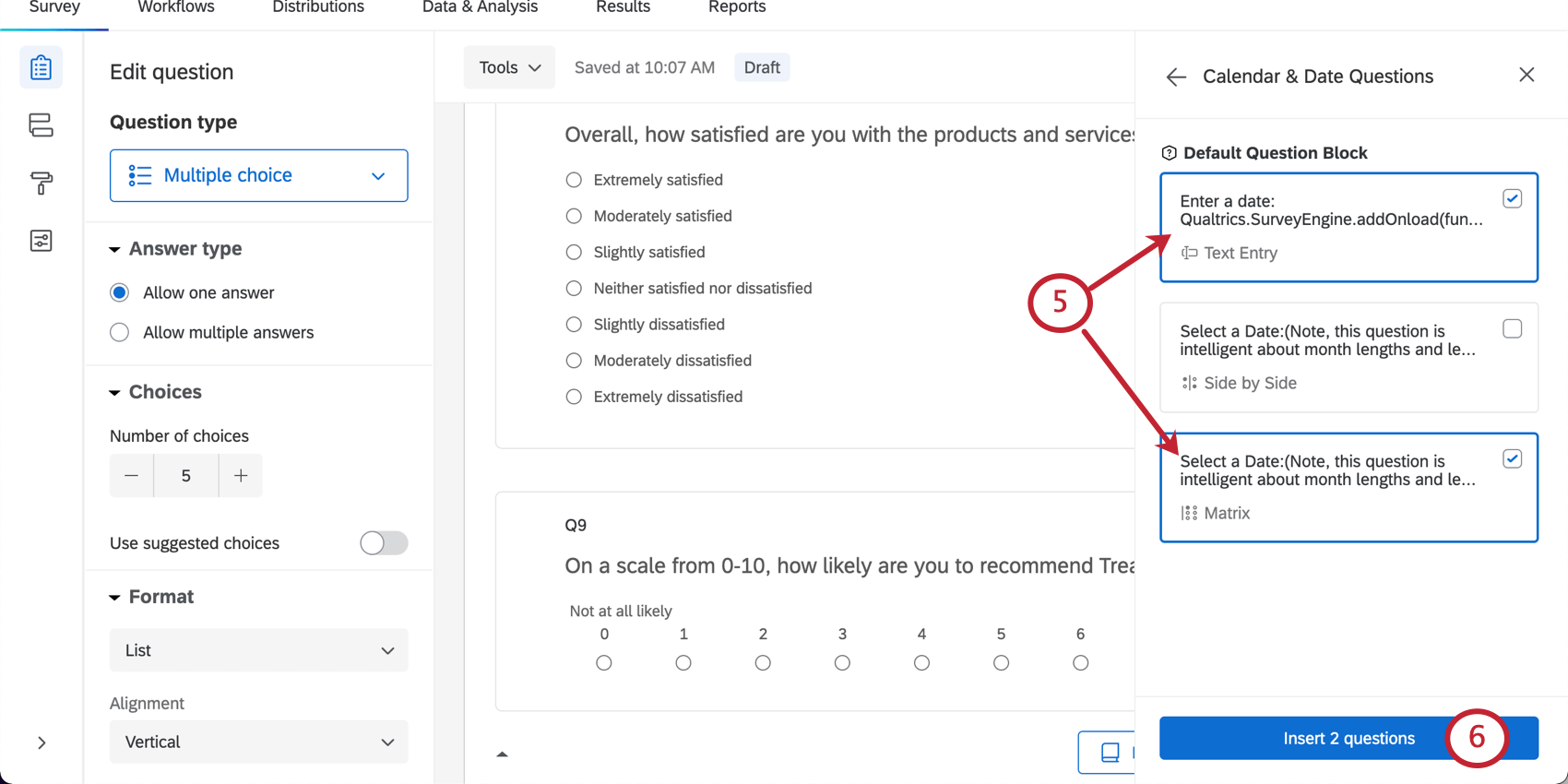
Task: Open survey options icon in sidebar
Action: (x=41, y=241)
